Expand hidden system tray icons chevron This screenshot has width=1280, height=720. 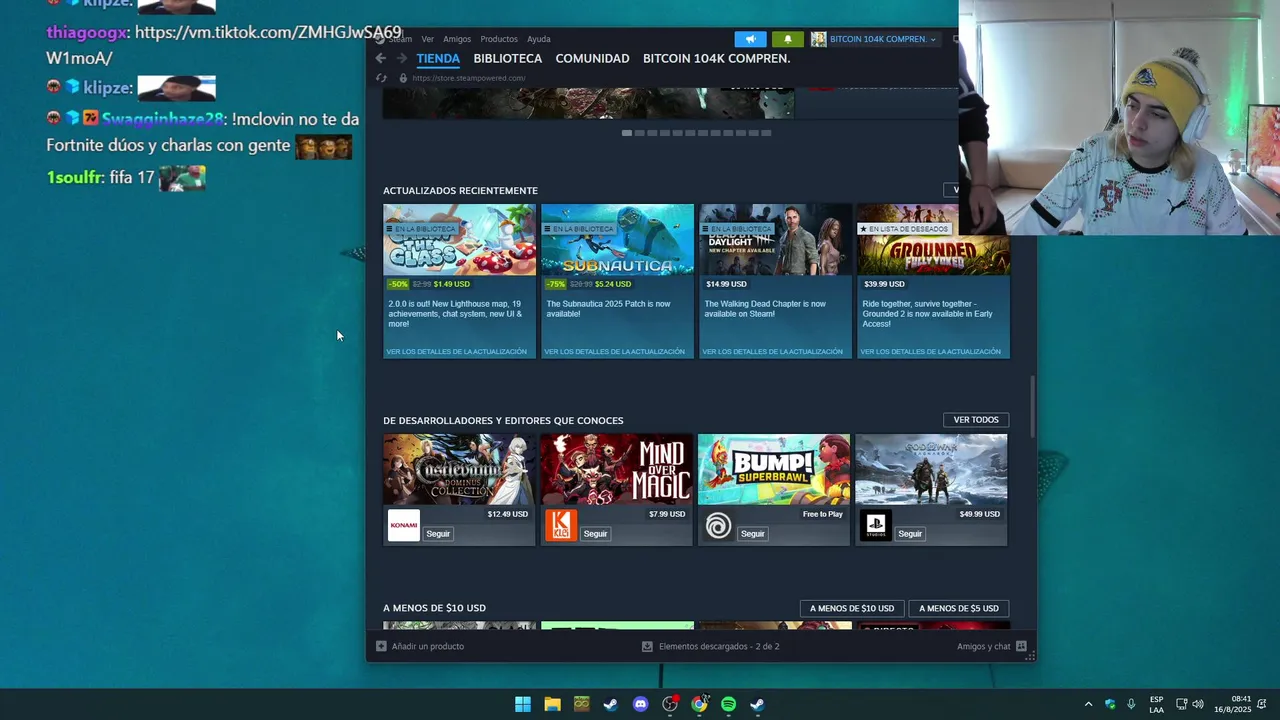1088,704
